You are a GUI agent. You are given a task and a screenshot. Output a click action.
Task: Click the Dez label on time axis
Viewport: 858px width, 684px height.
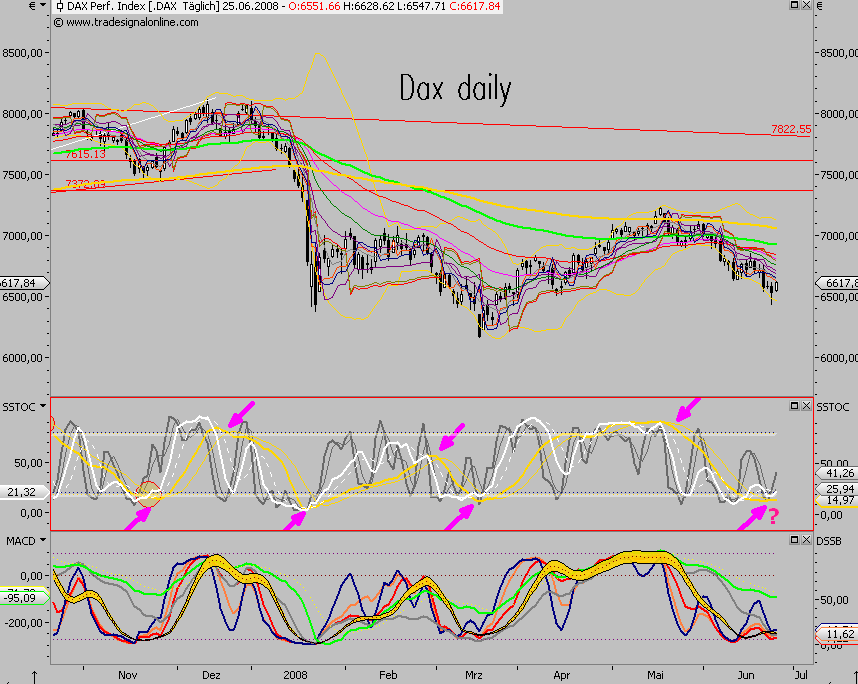click(211, 675)
